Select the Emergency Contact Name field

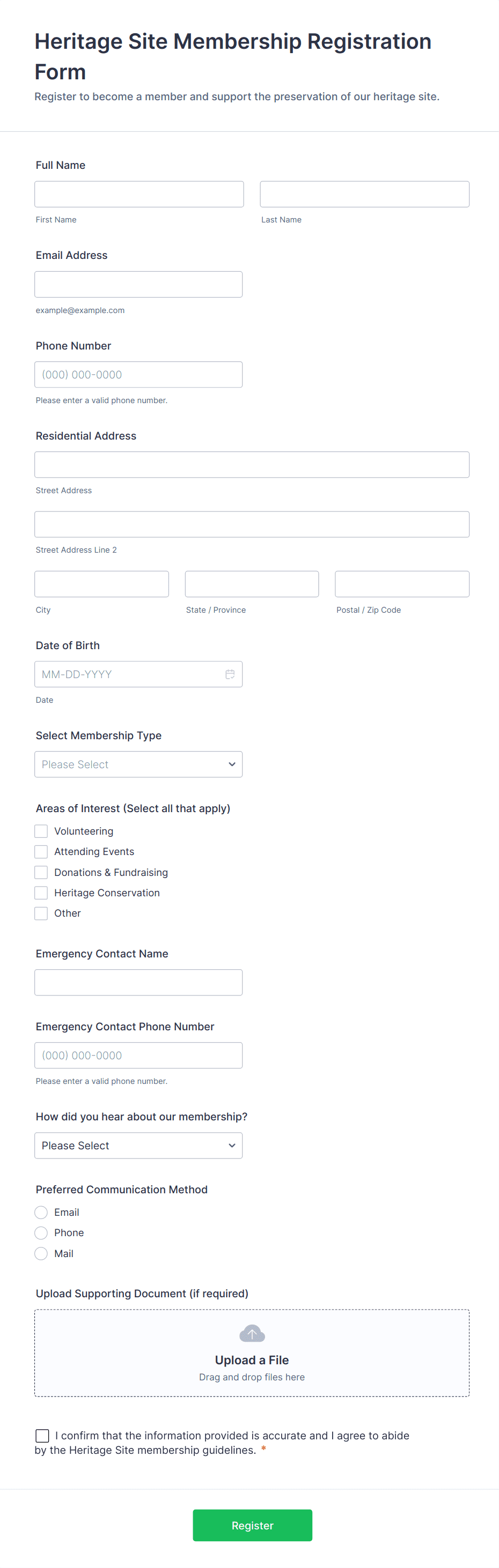point(138,982)
